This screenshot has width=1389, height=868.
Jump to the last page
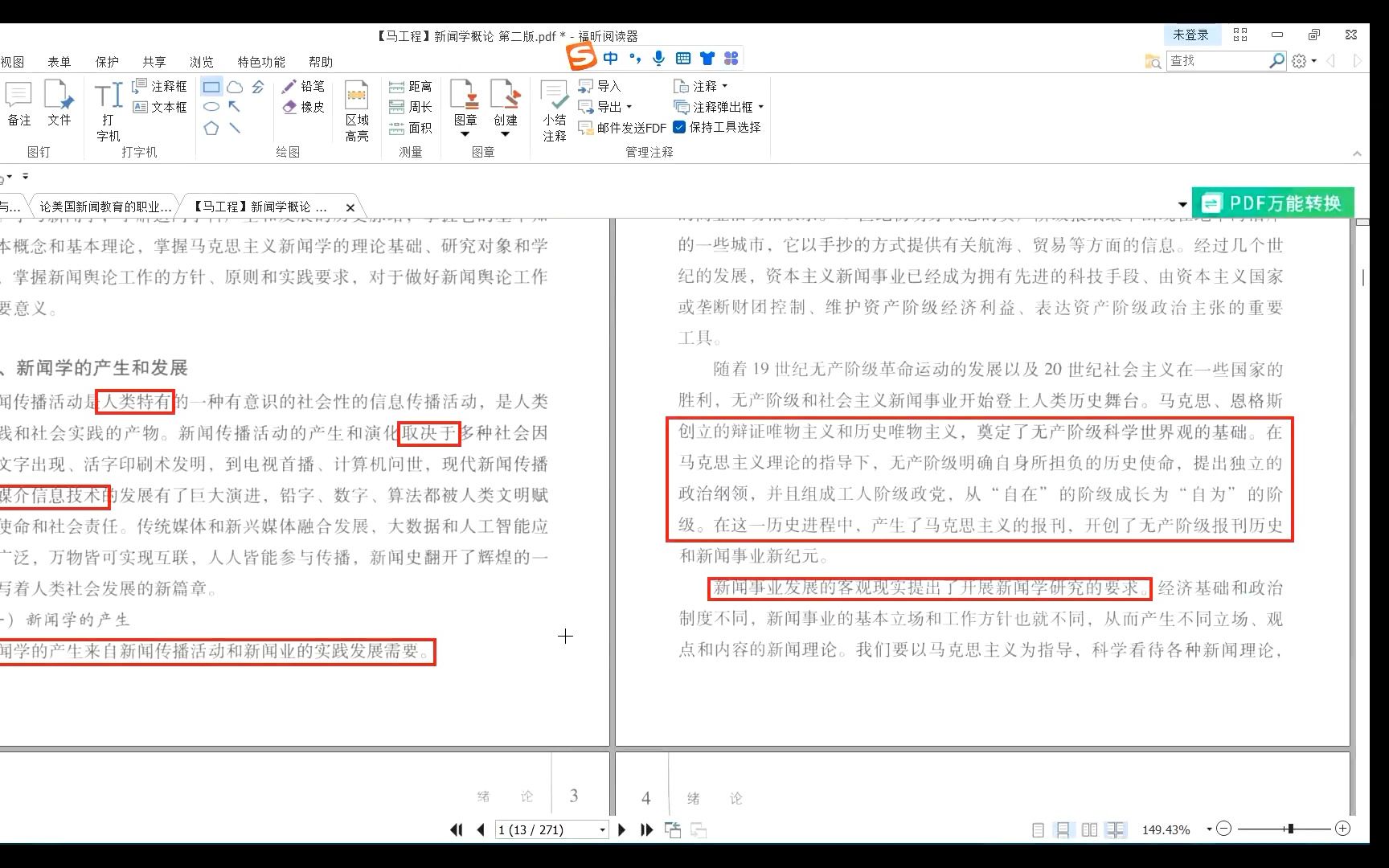pyautogui.click(x=646, y=830)
